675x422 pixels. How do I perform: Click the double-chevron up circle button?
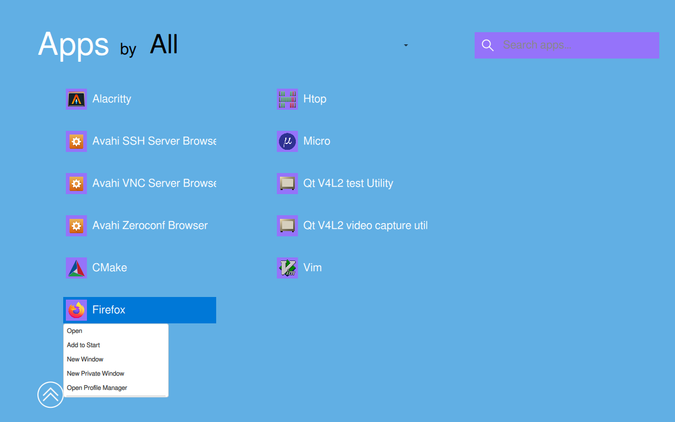[x=50, y=394]
